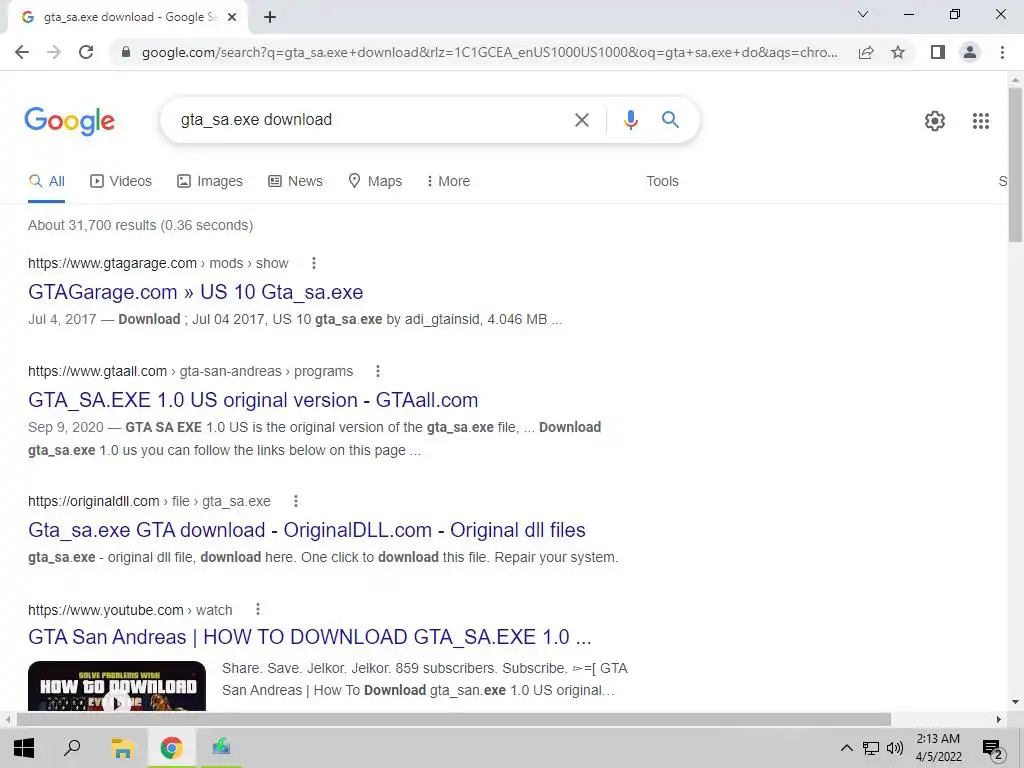
Task: Open the Chrome side panel
Action: click(x=938, y=52)
